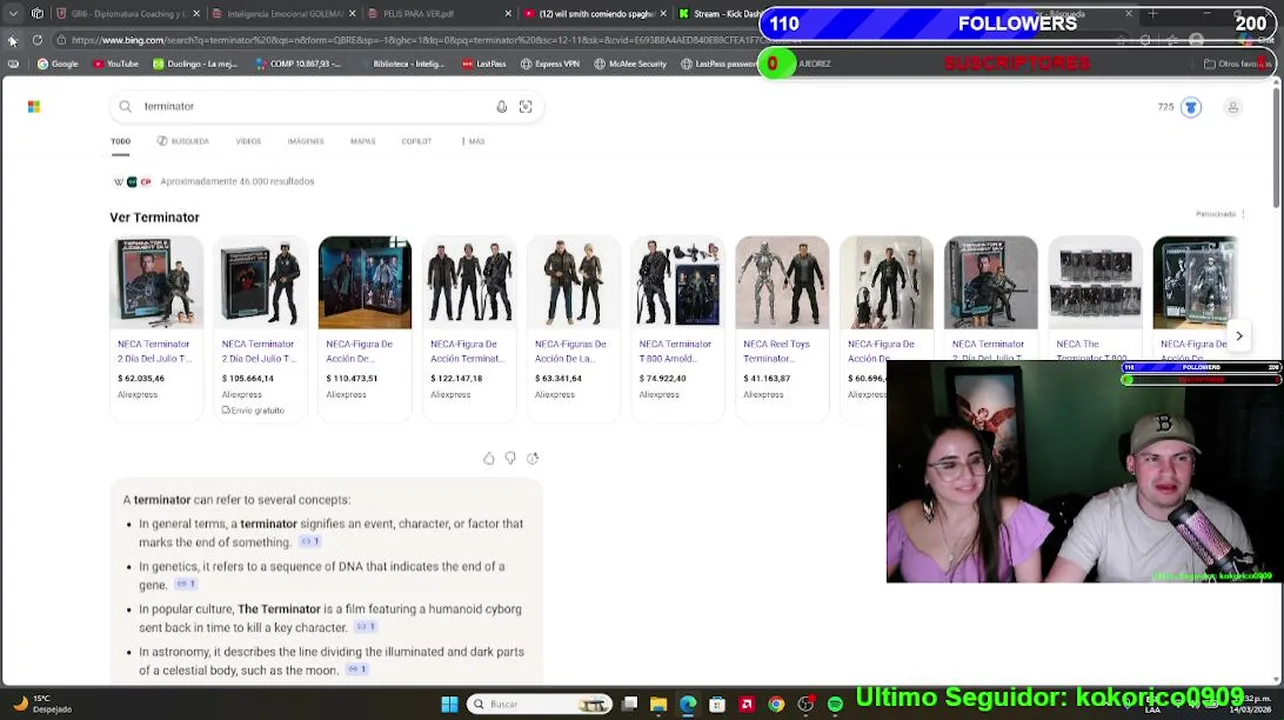This screenshot has height=720, width=1284.
Task: Open Spotify from the taskbar
Action: pyautogui.click(x=835, y=704)
